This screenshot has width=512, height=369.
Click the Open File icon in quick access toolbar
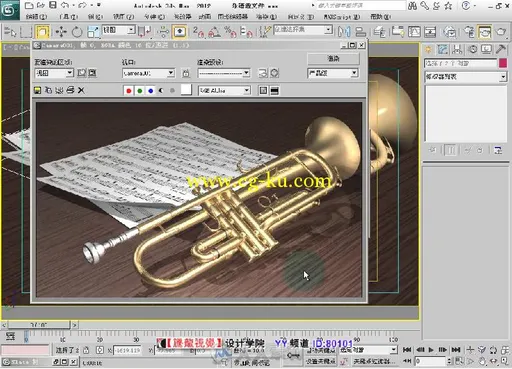pyautogui.click(x=41, y=5)
